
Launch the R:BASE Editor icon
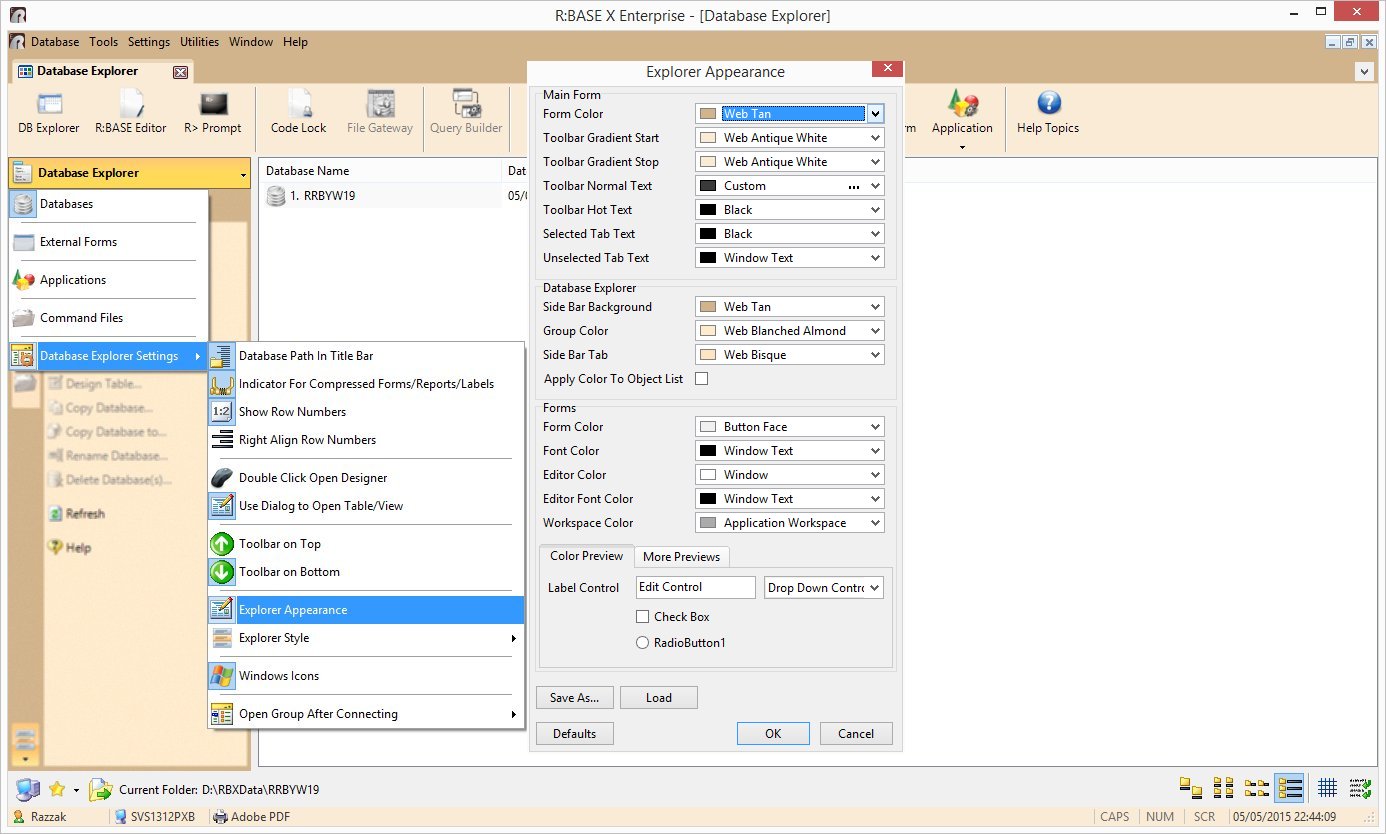pos(131,104)
